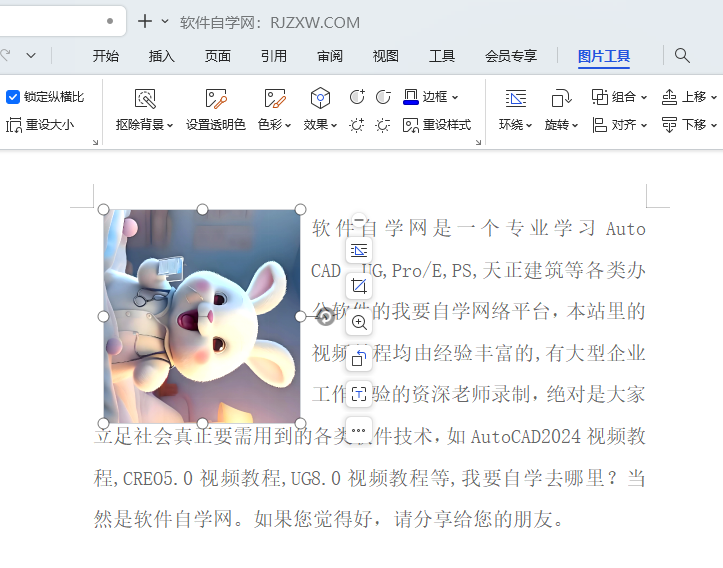Click the image rotation handle
The image size is (723, 568).
(x=326, y=317)
